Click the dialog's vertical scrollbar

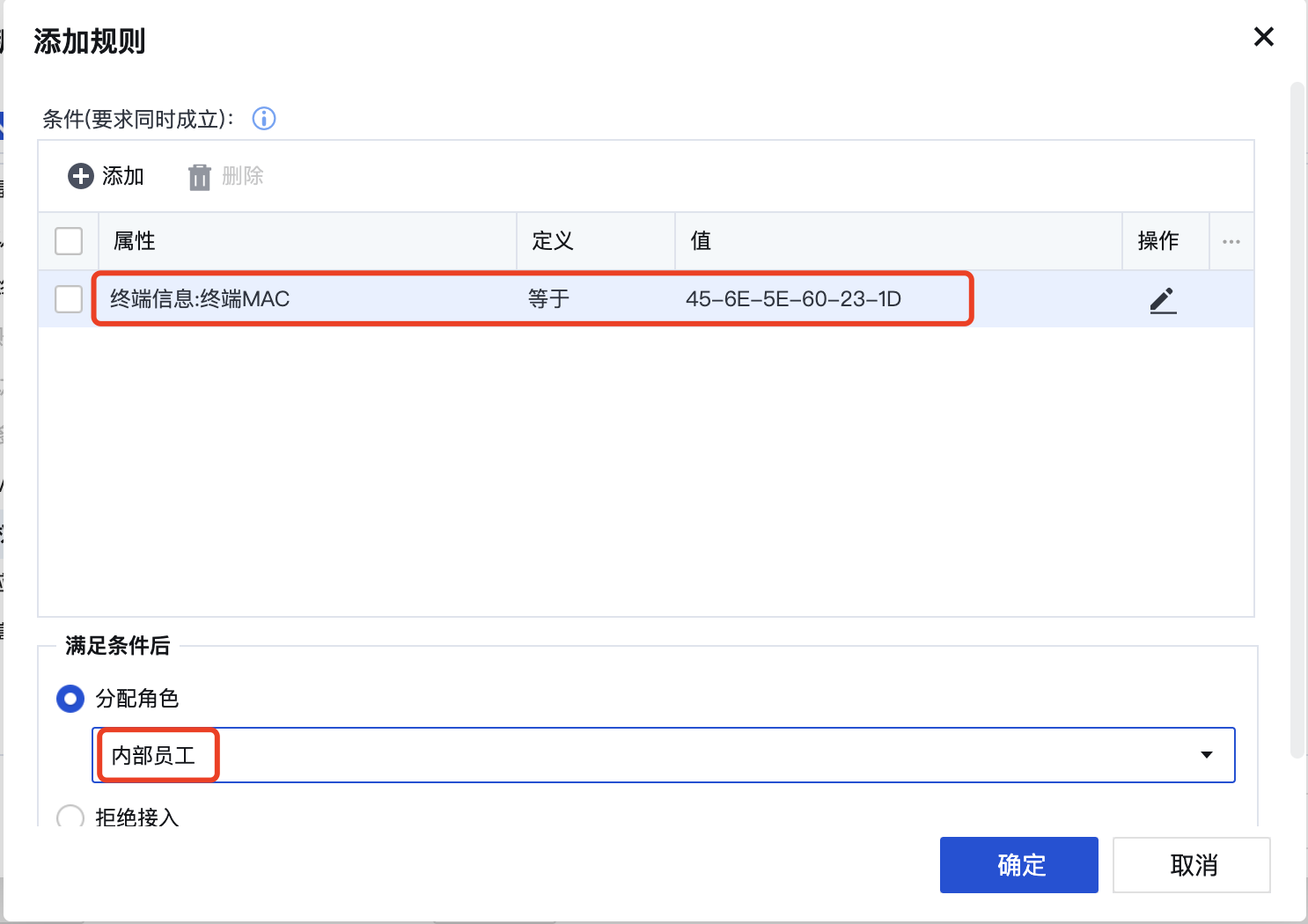1297,421
